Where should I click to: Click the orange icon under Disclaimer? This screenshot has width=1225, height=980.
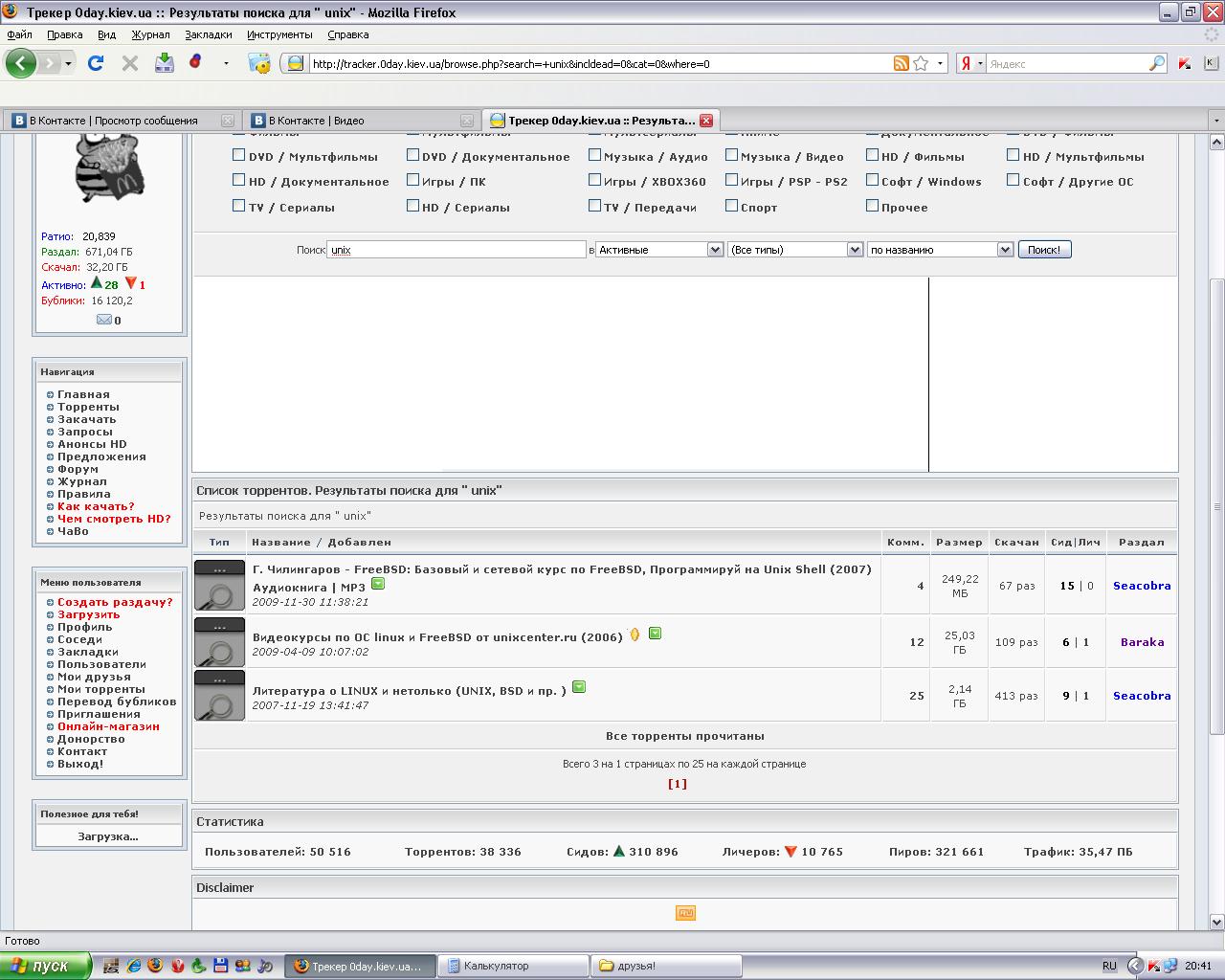(x=685, y=913)
